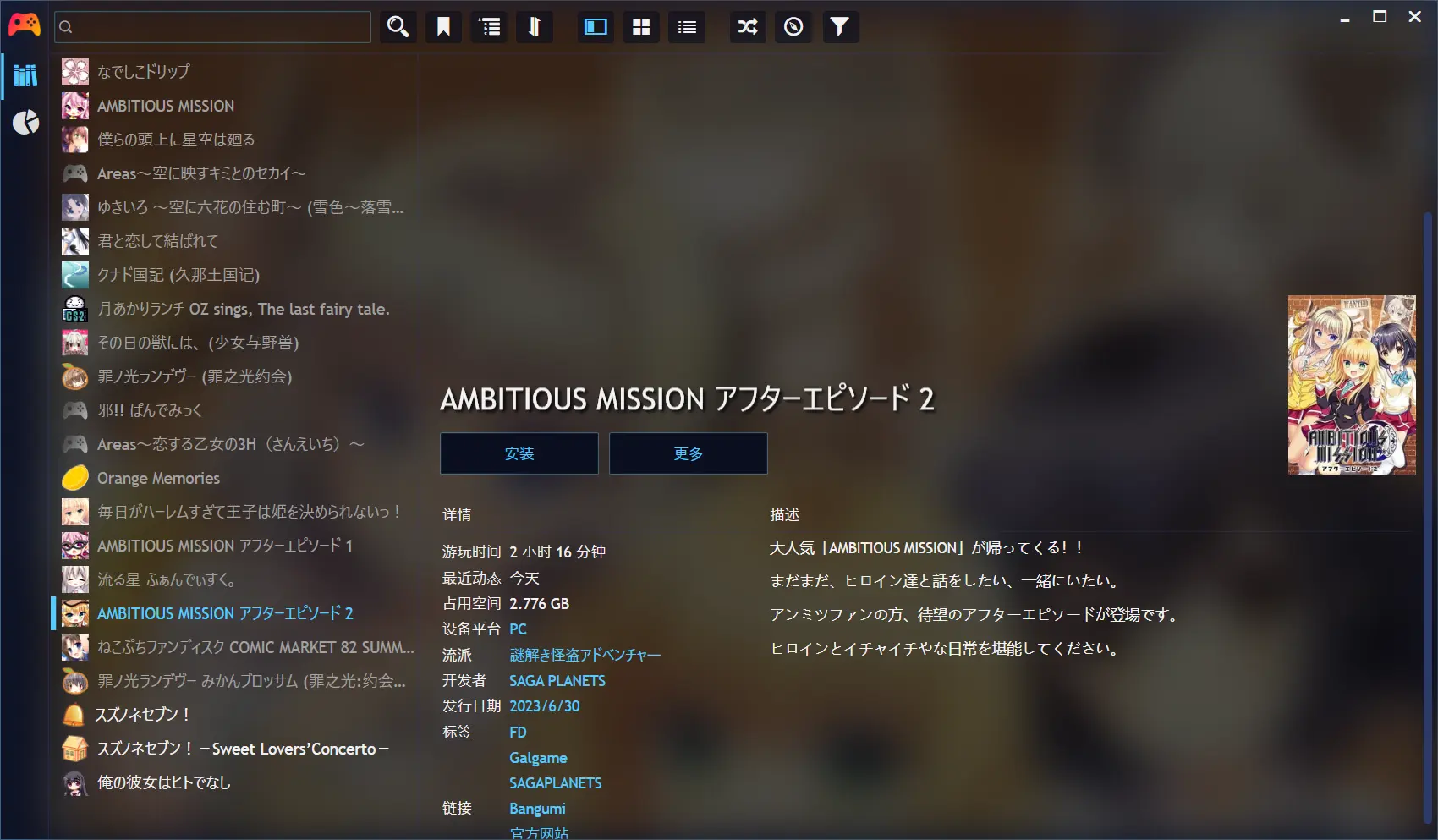
Task: Click the details panel vertical scrollbar
Action: 1428,508
